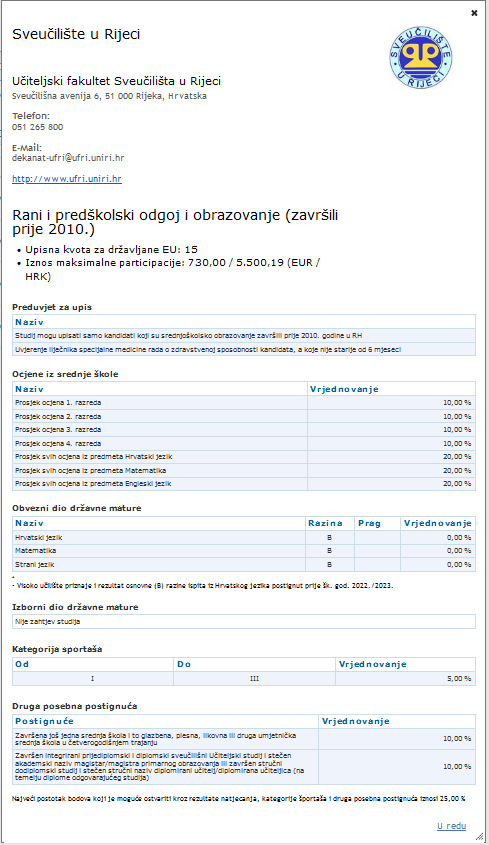The height and width of the screenshot is (845, 489).
Task: Click row 'Prosjek svih ocjena iz predmeta Engleski jezik'
Action: coord(244,483)
